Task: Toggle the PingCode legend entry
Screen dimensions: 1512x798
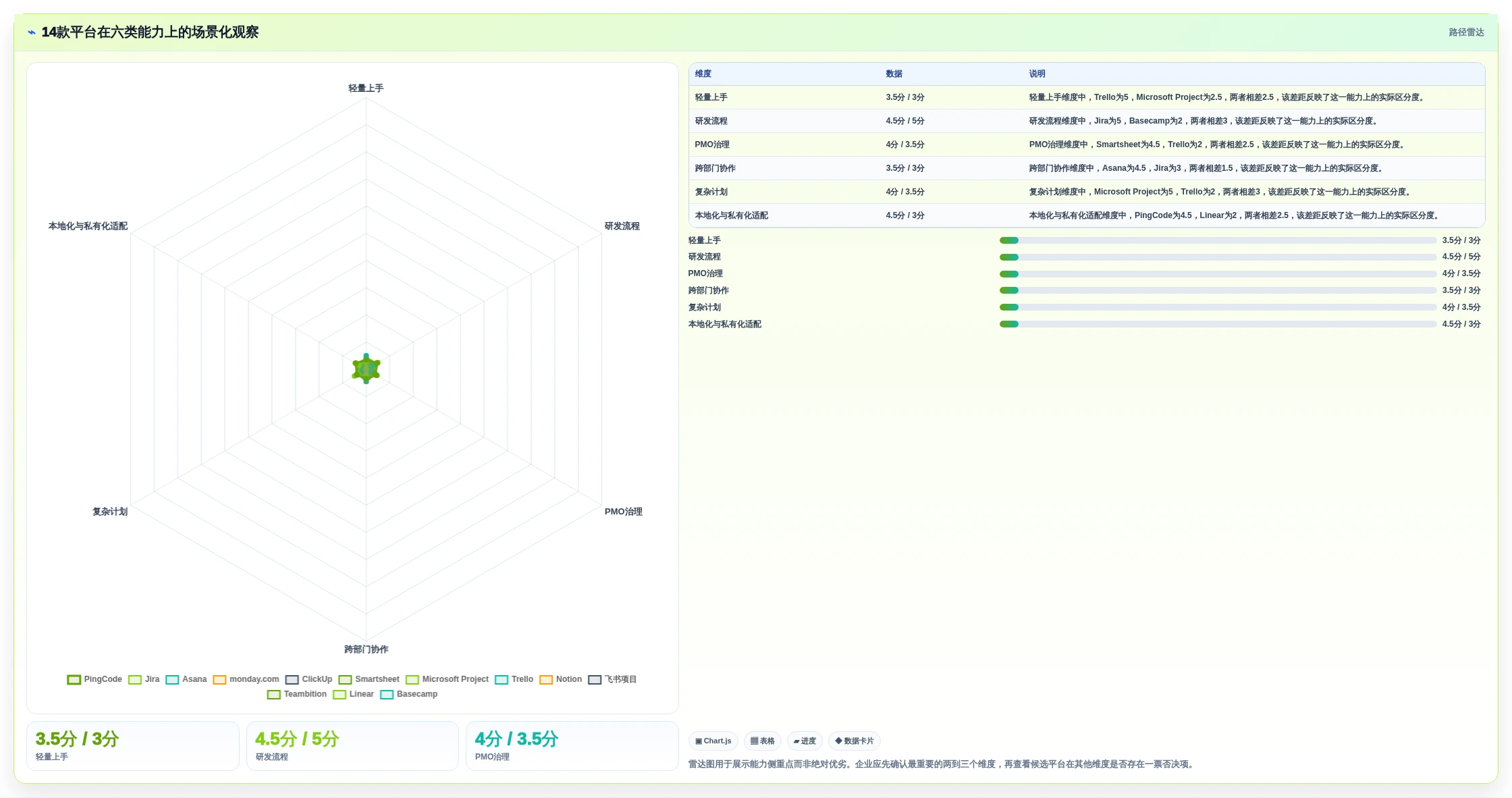Action: [94, 679]
